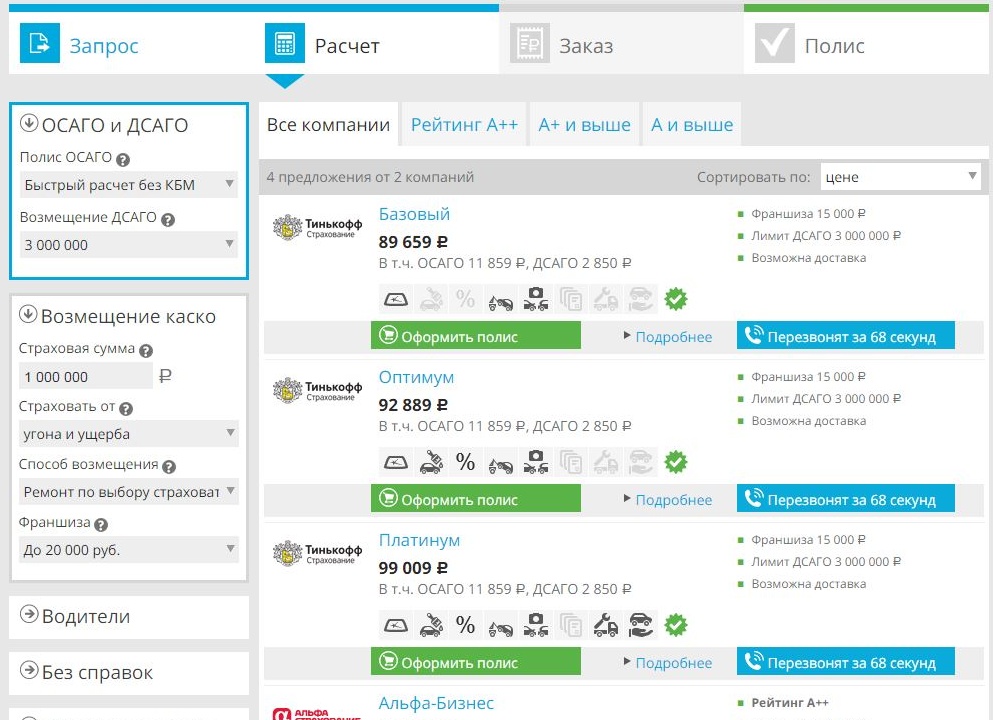993x720 pixels.
Task: Open the Полис ОСАГО dropdown
Action: [x=129, y=185]
